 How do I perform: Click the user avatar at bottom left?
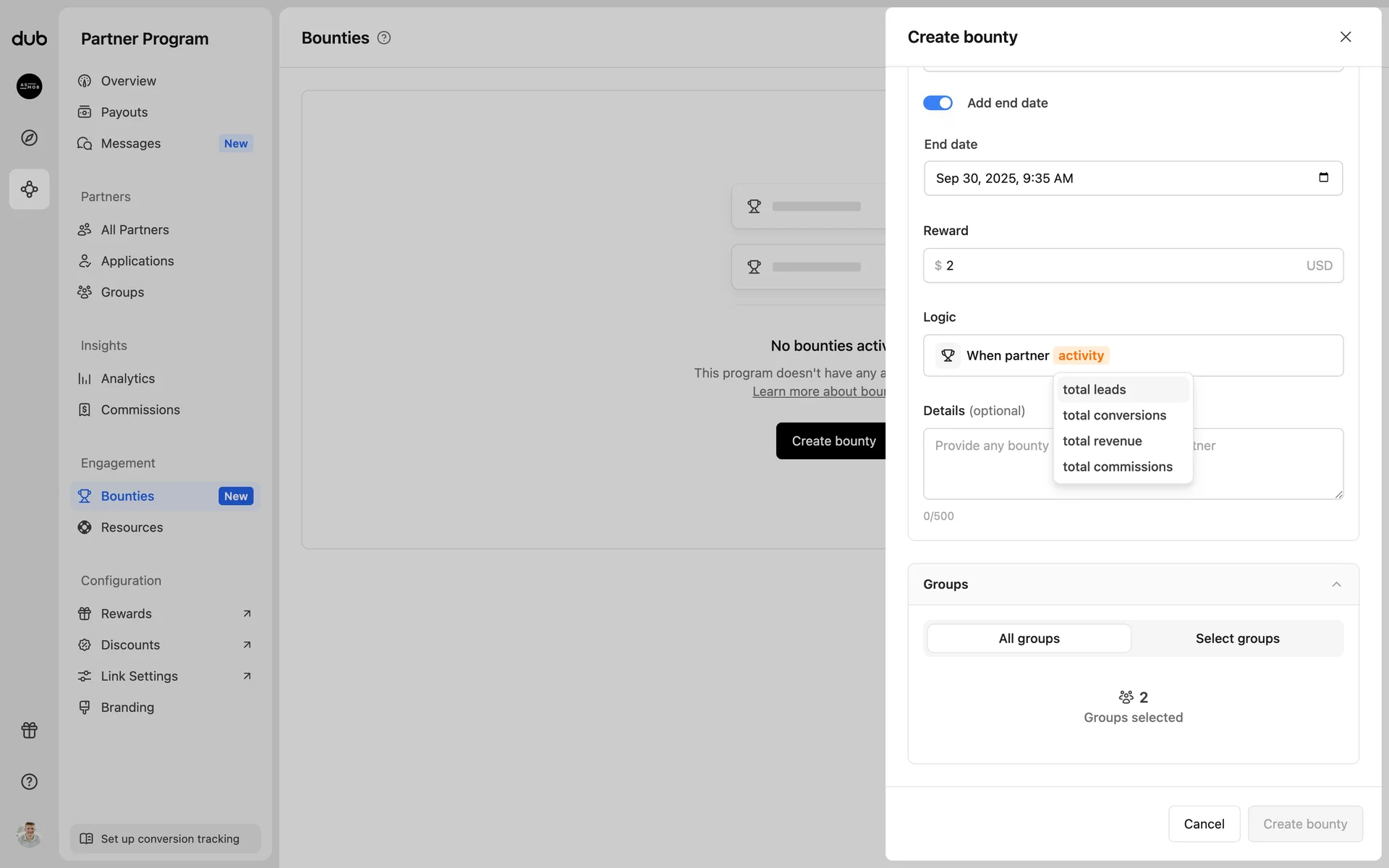[x=29, y=835]
